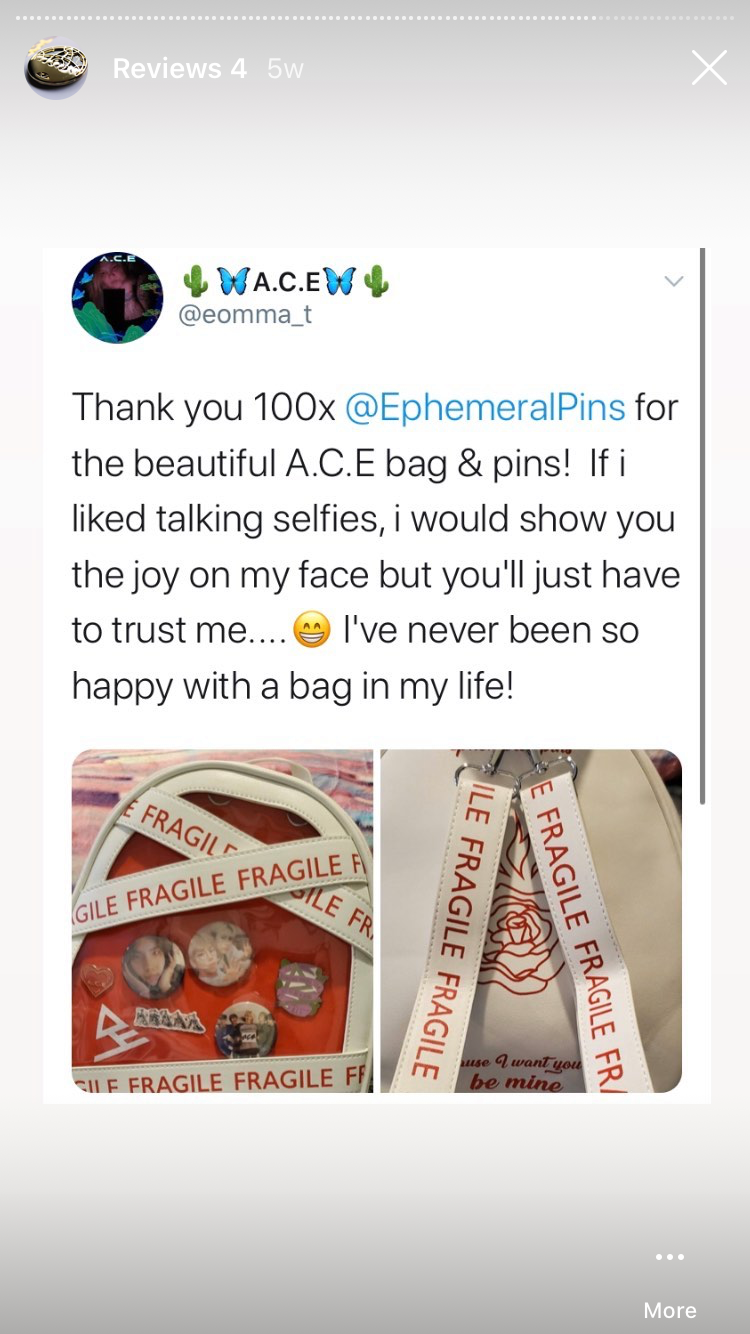Viewport: 750px width, 1334px height.
Task: Close the story with the X icon
Action: pos(709,68)
